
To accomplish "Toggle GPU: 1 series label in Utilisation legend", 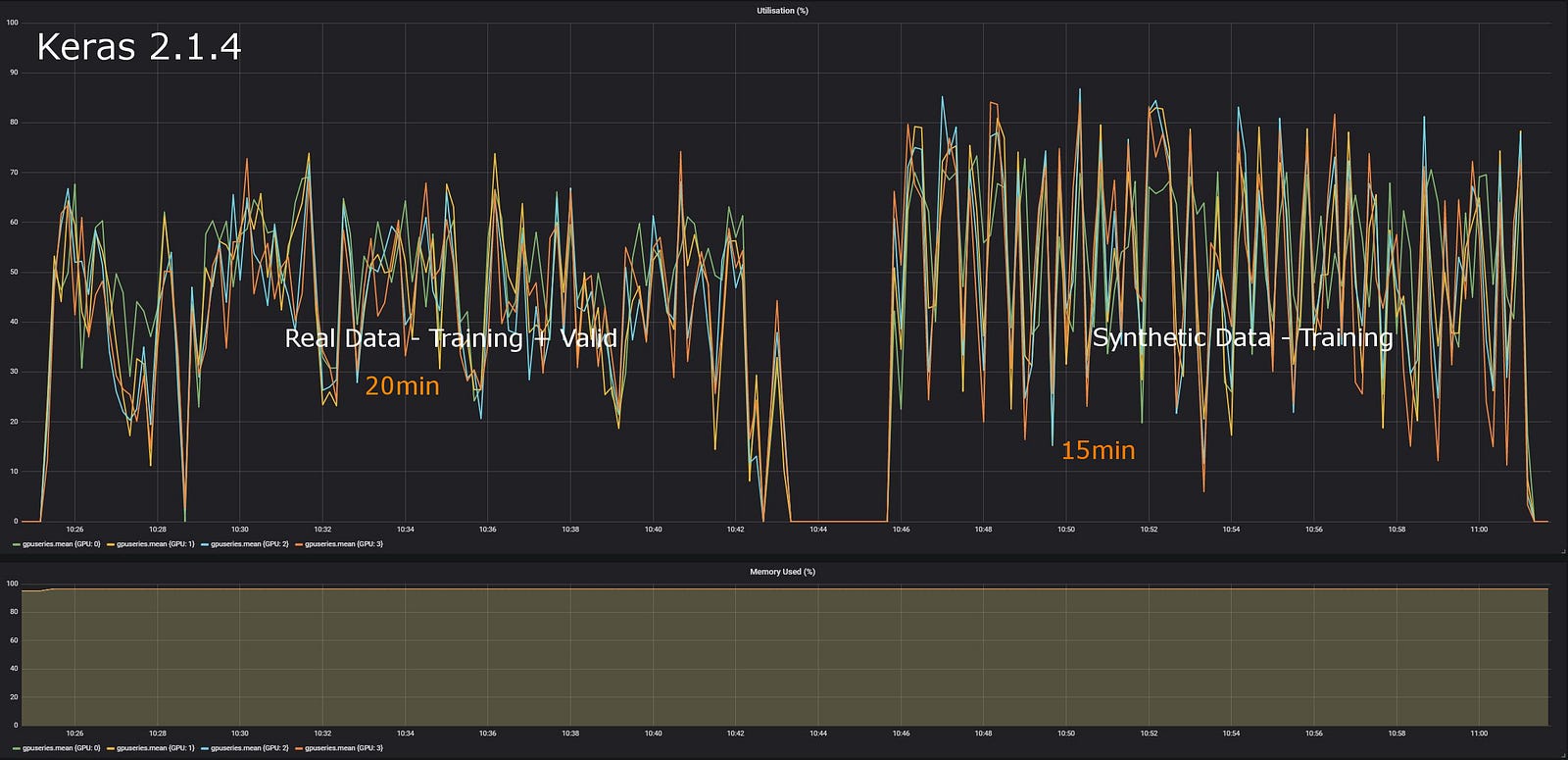I will (x=156, y=544).
